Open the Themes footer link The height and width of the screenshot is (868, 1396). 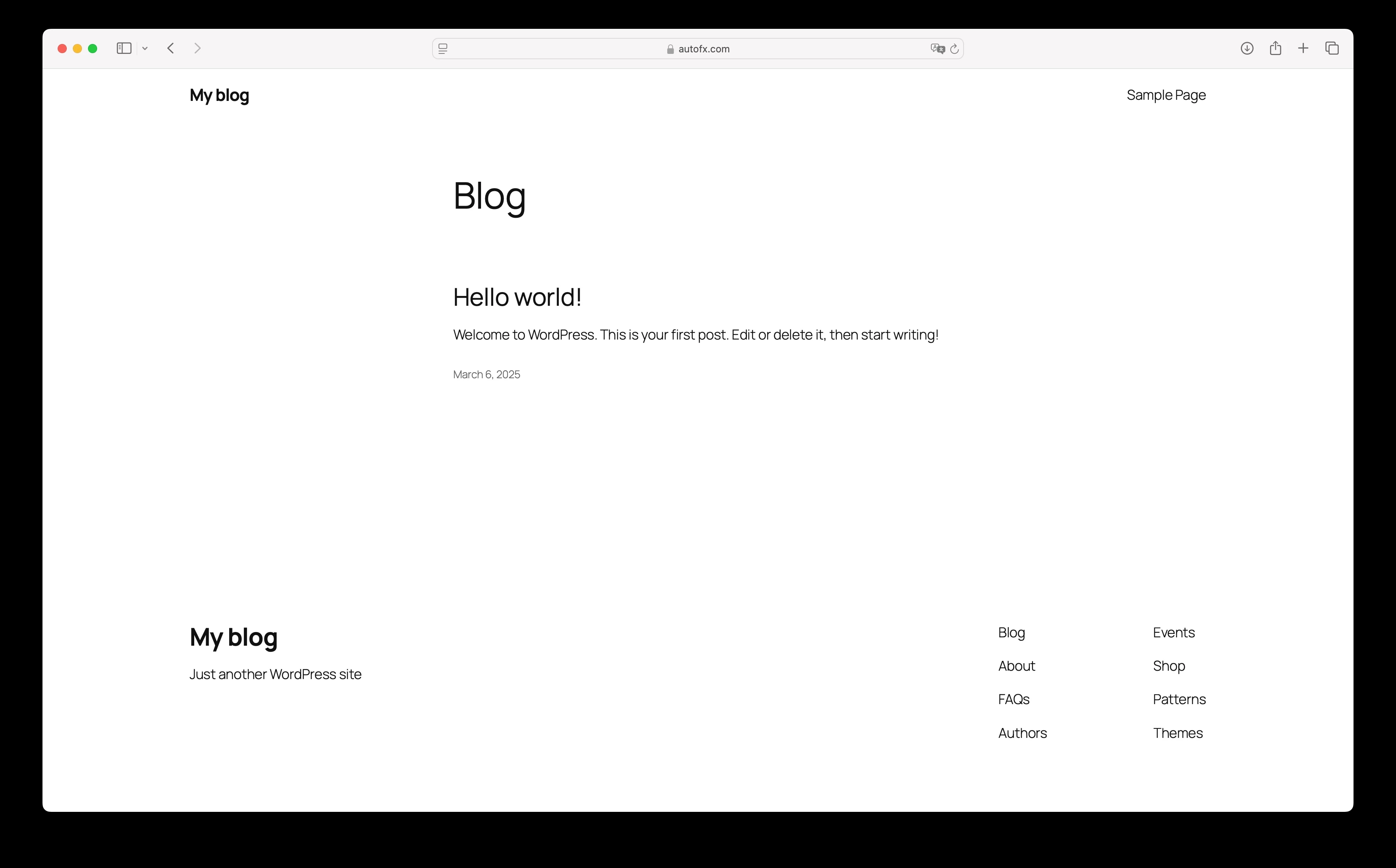[1177, 733]
